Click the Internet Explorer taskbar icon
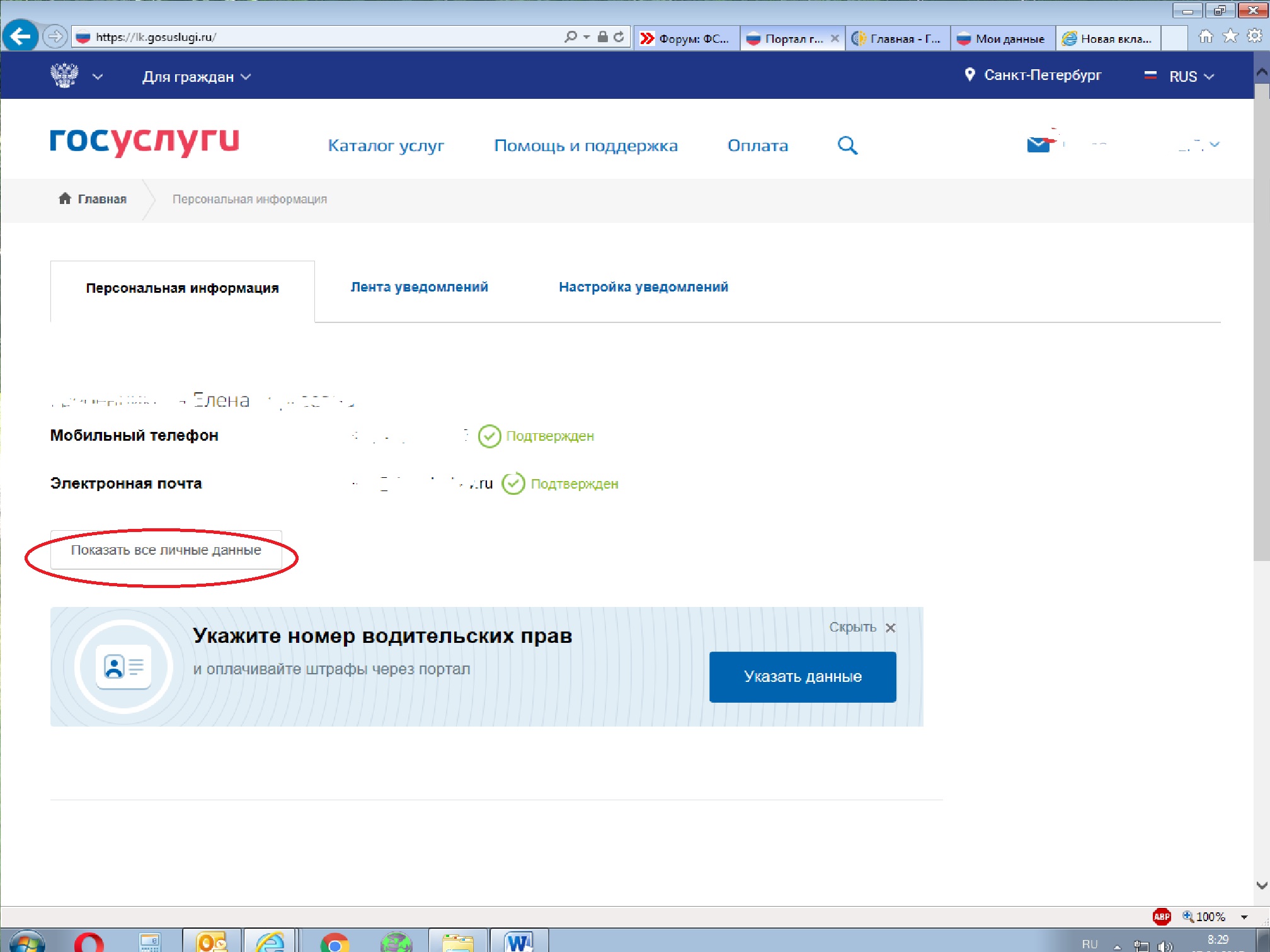 click(270, 941)
